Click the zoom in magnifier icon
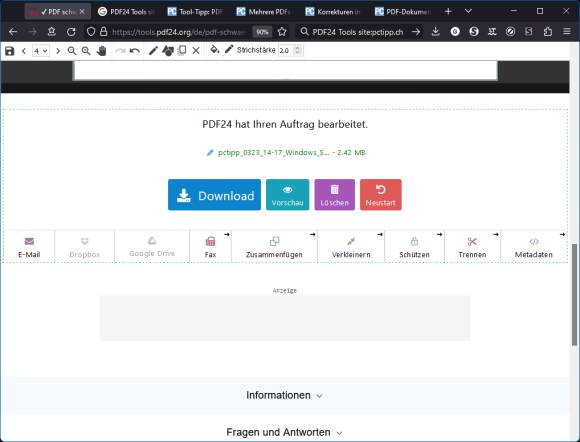 pos(86,51)
